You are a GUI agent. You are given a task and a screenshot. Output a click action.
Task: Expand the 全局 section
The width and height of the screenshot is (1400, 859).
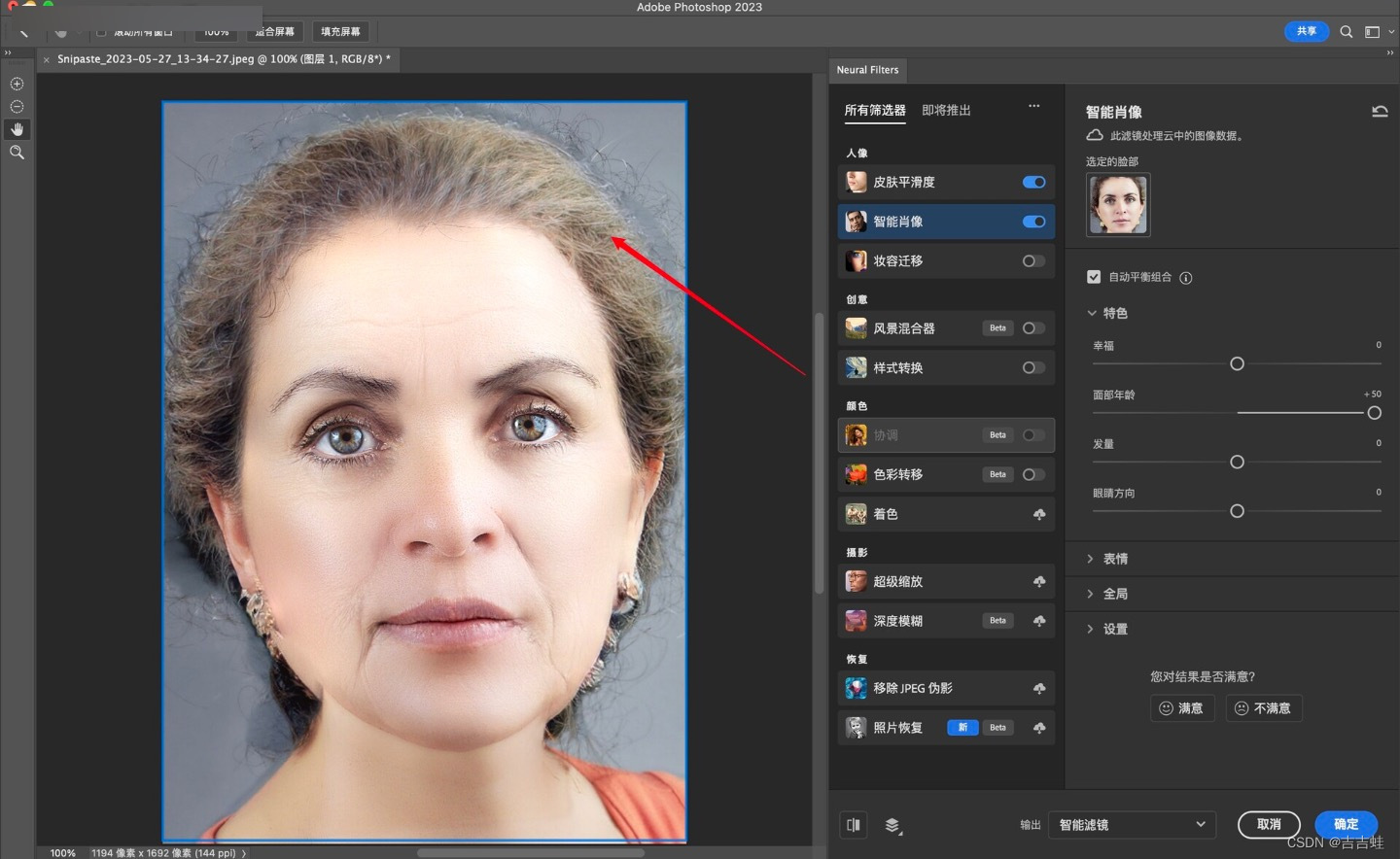point(1090,594)
